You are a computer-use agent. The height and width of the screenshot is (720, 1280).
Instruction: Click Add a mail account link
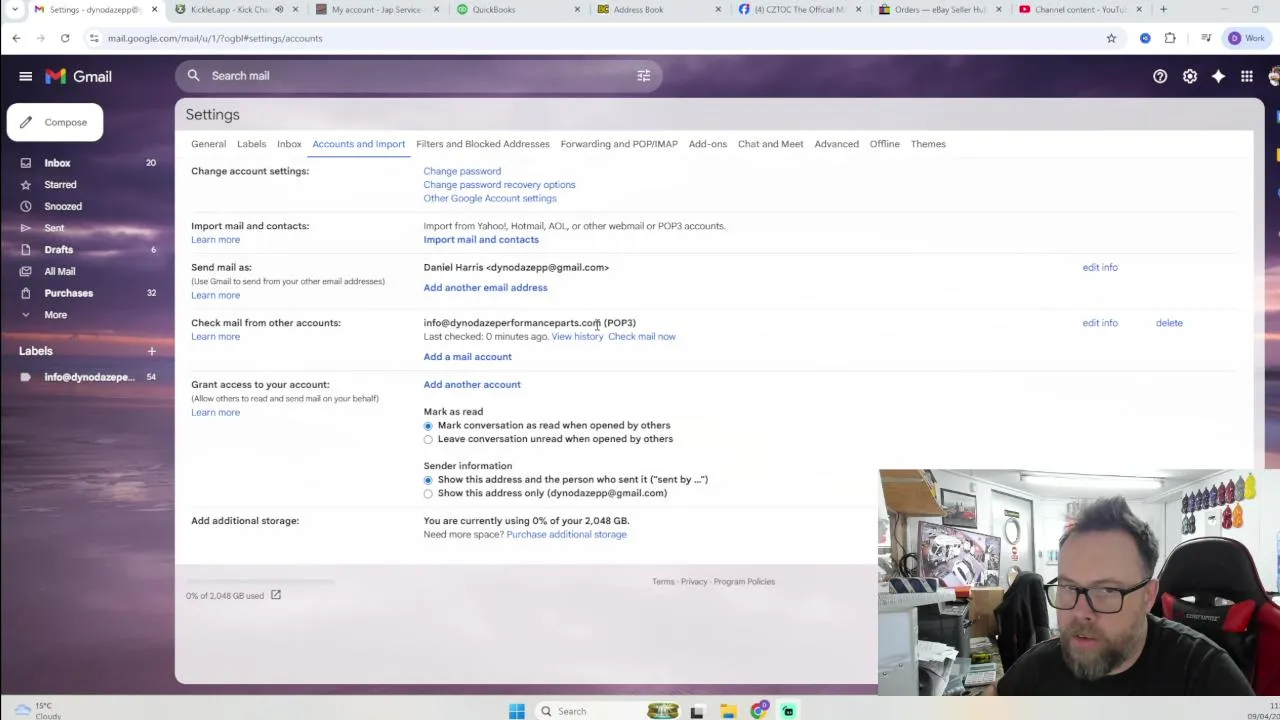pos(467,357)
